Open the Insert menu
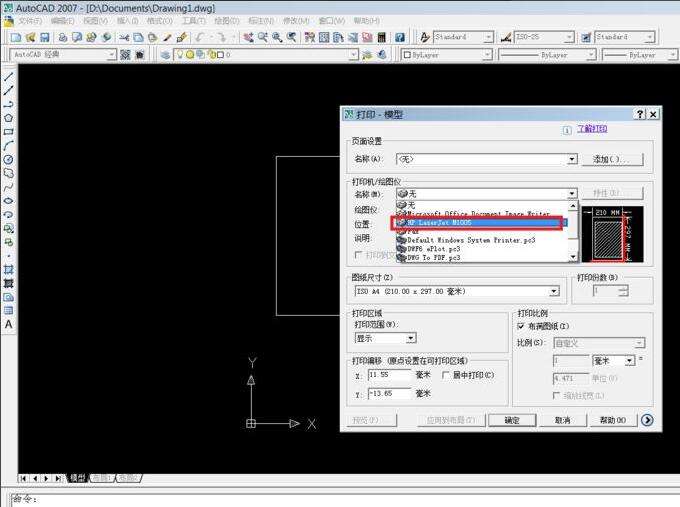Viewport: 680px width, 507px height. [x=127, y=21]
